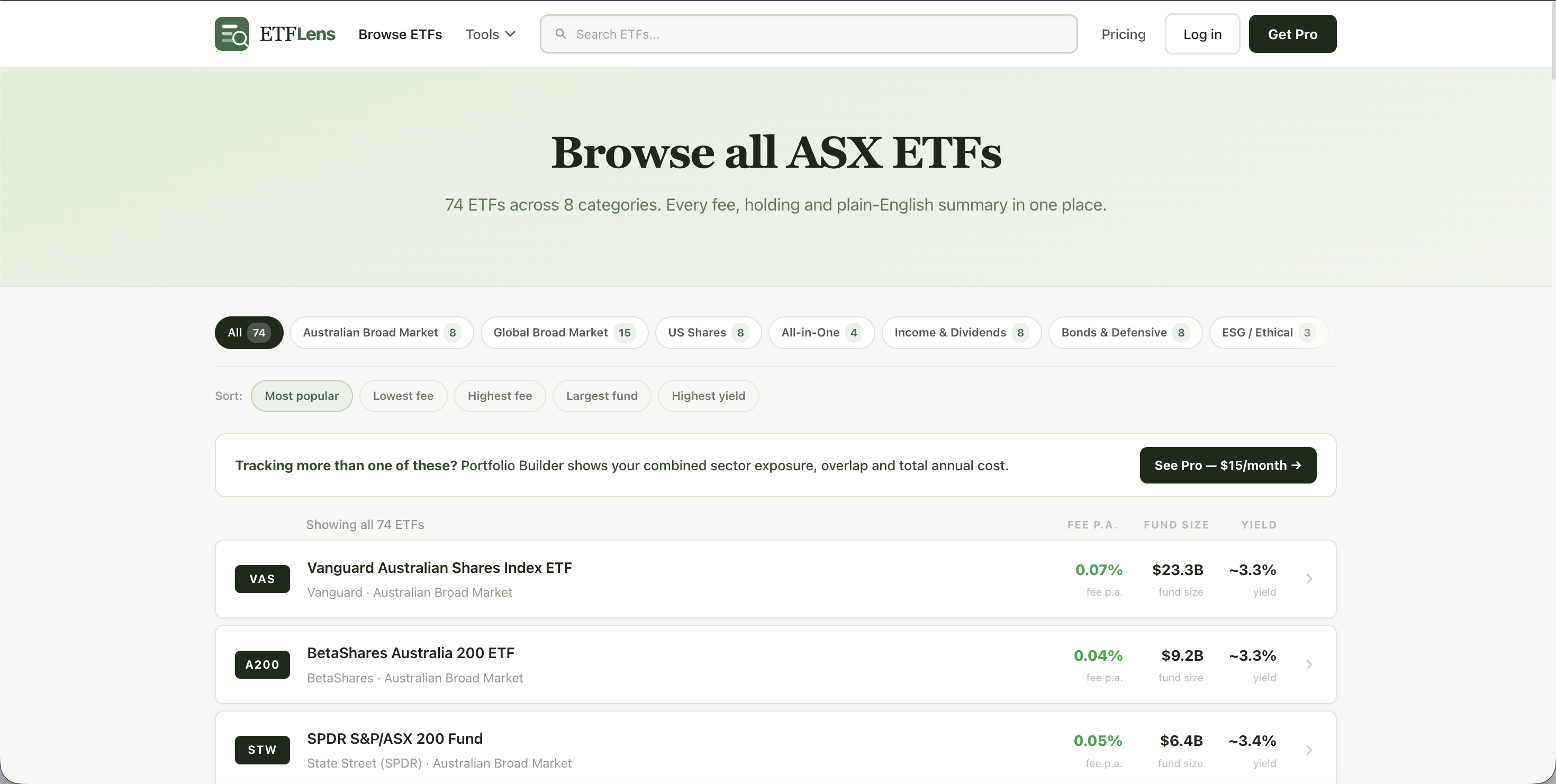Focus the Search ETFs input field
1556x784 pixels.
pyautogui.click(x=808, y=34)
